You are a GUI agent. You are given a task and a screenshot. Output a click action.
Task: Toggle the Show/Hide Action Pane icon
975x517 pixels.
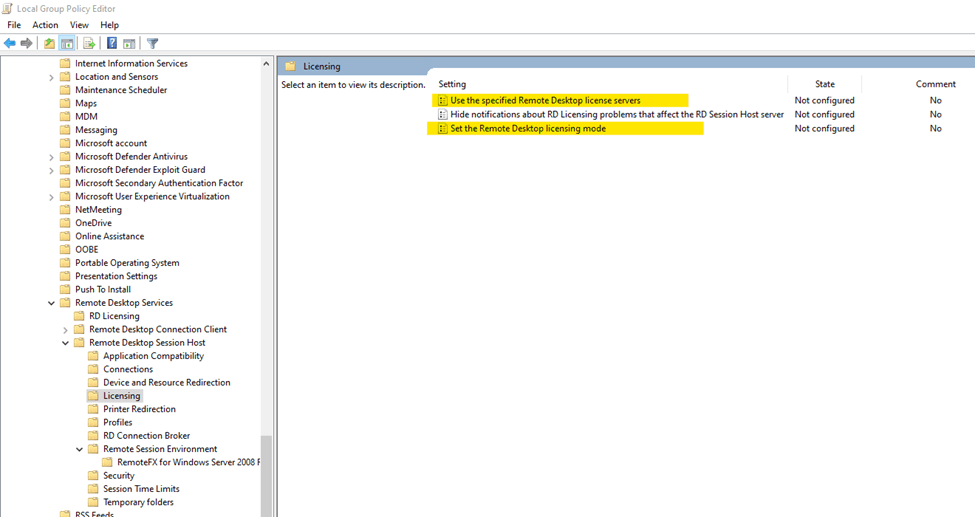pyautogui.click(x=129, y=43)
